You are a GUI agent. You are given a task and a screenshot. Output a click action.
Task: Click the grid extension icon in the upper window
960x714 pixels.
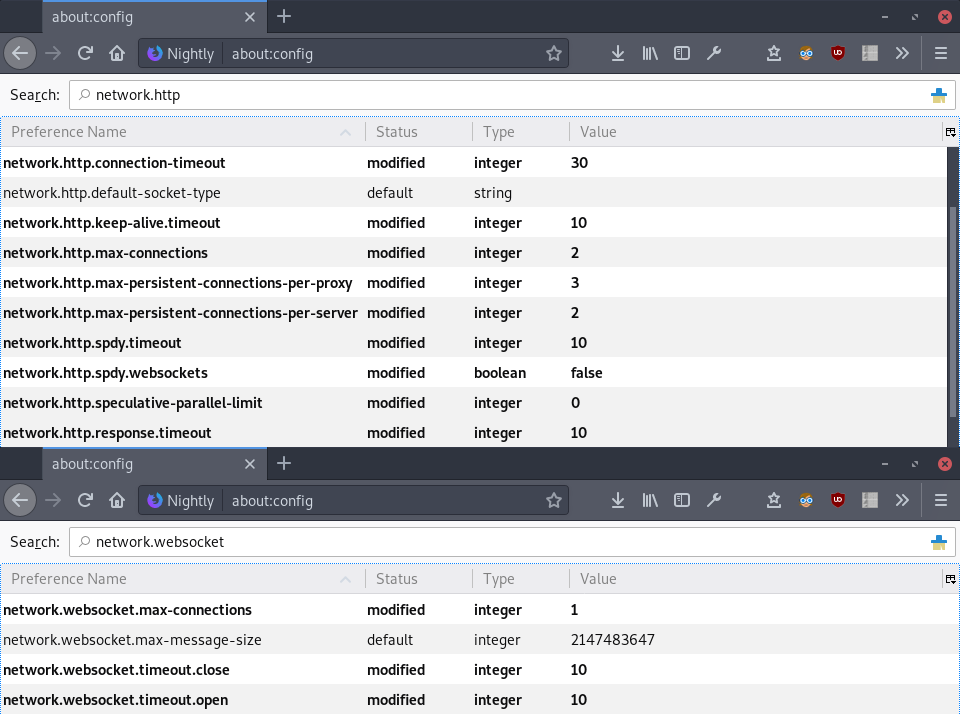tap(869, 53)
